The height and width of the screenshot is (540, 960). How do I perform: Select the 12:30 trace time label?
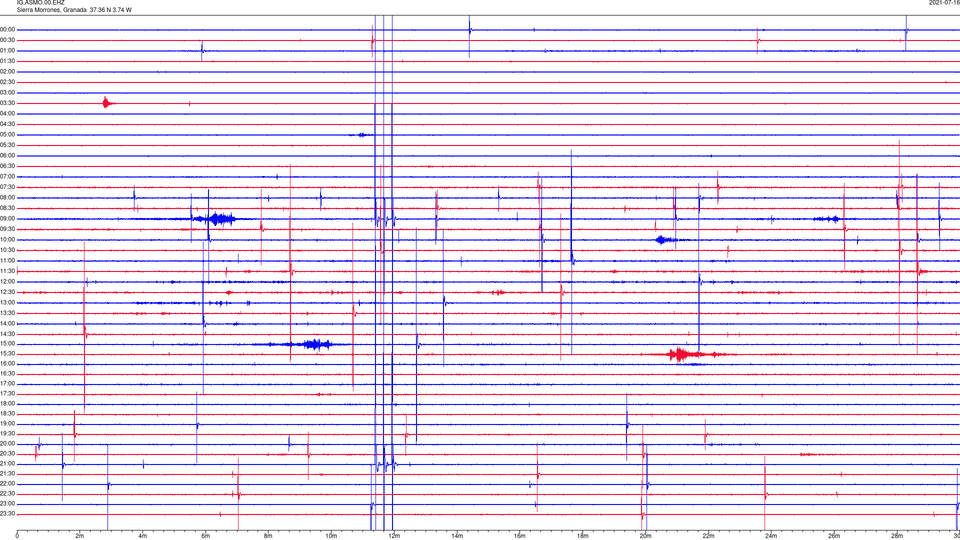[x=8, y=292]
